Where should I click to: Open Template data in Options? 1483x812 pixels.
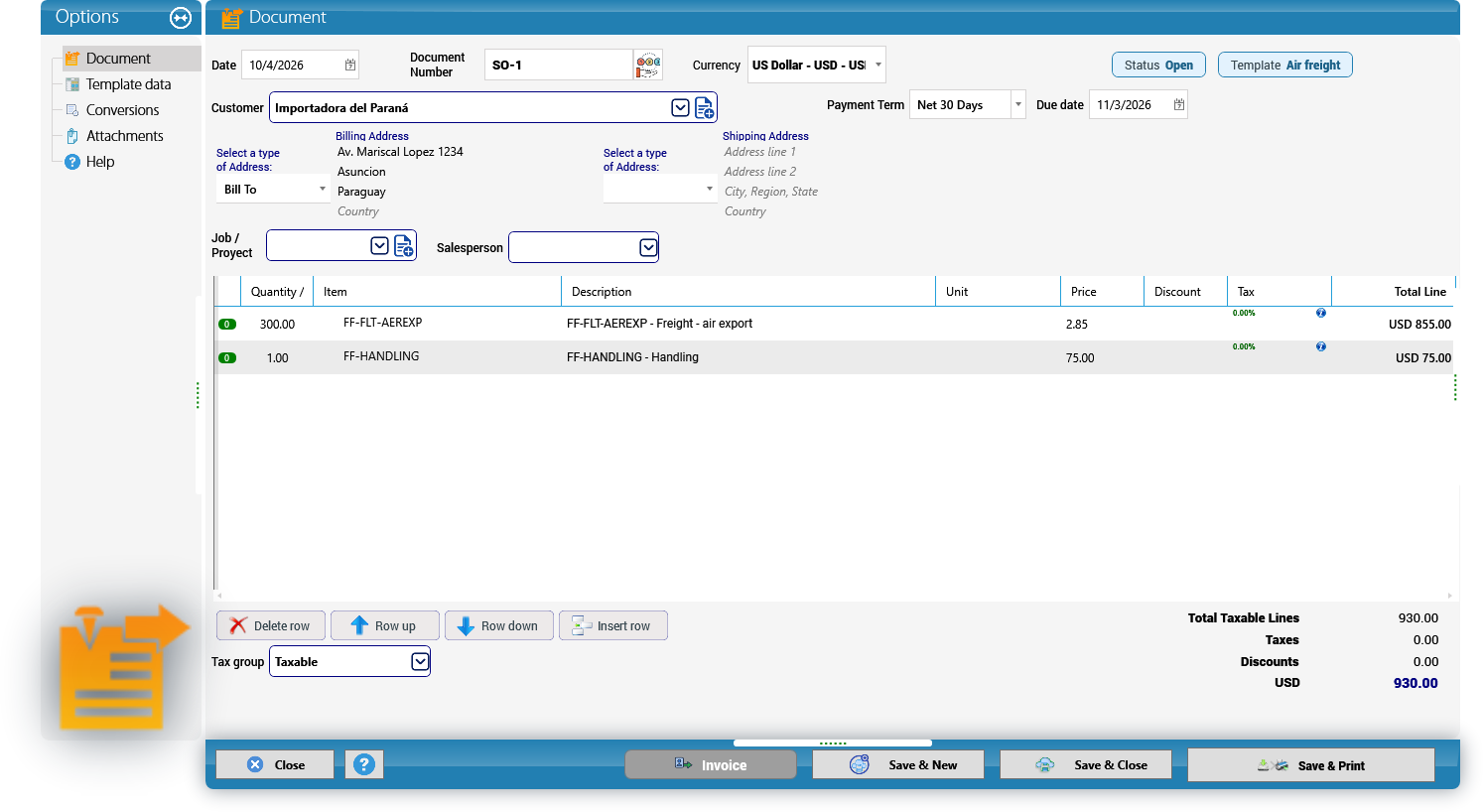click(128, 84)
